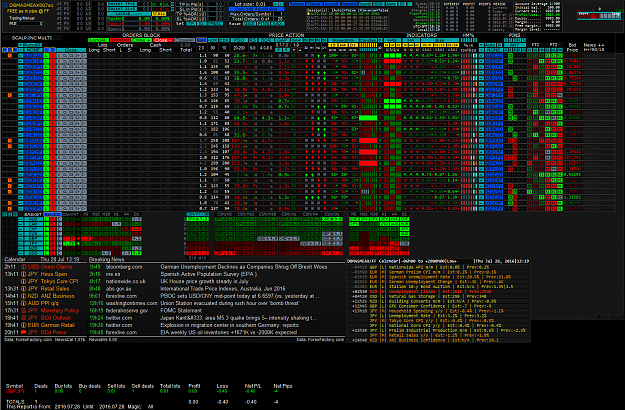Click the Breaking News panel heading

pos(106,259)
